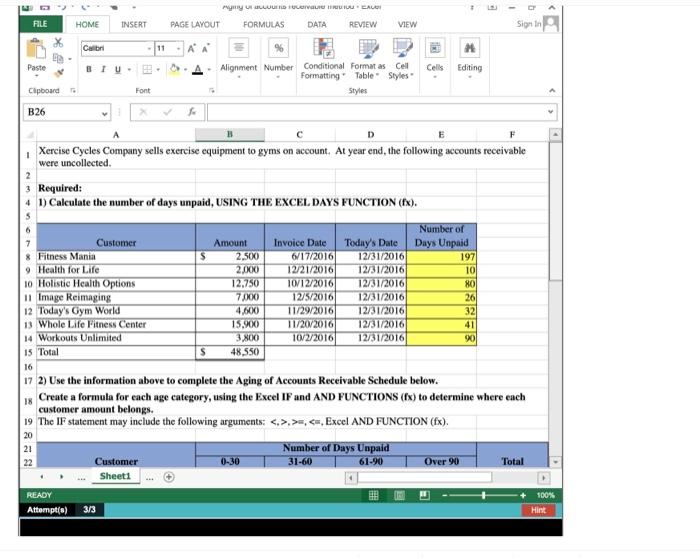Open the font size 11 dropdown

tap(179, 49)
